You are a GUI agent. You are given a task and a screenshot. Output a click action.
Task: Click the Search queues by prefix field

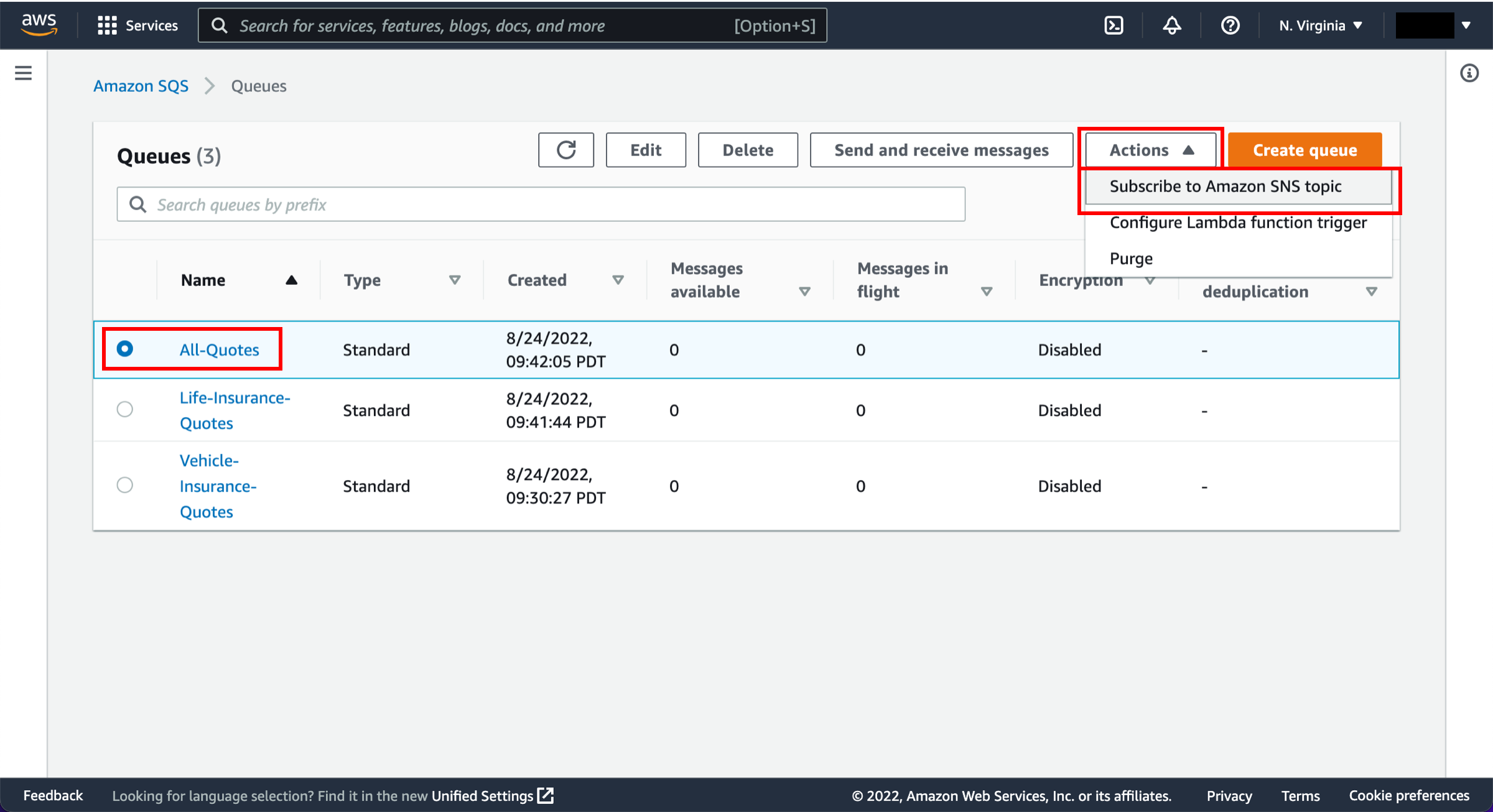(x=541, y=205)
